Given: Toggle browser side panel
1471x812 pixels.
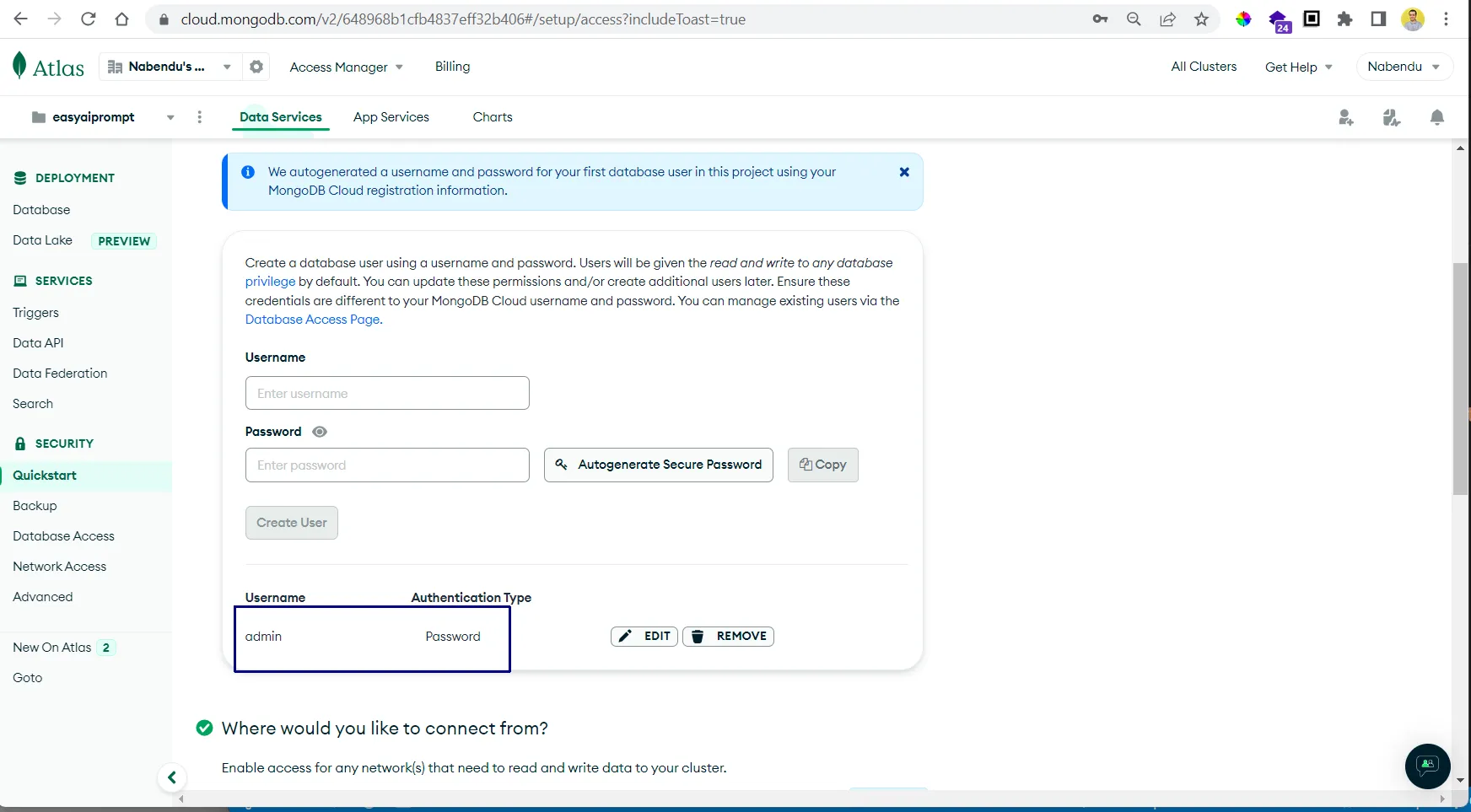Looking at the screenshot, I should (x=1378, y=19).
